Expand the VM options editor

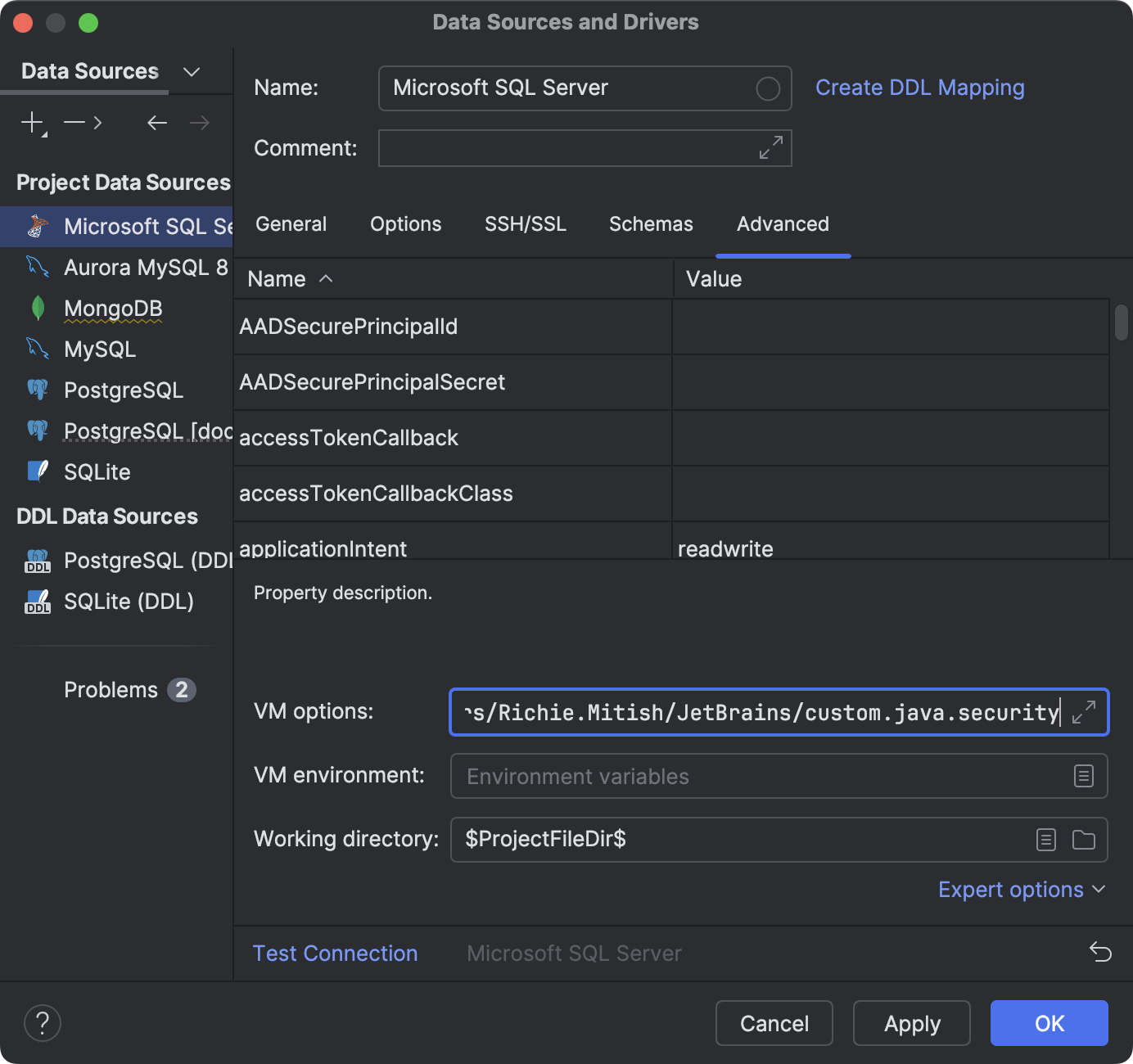[1085, 712]
